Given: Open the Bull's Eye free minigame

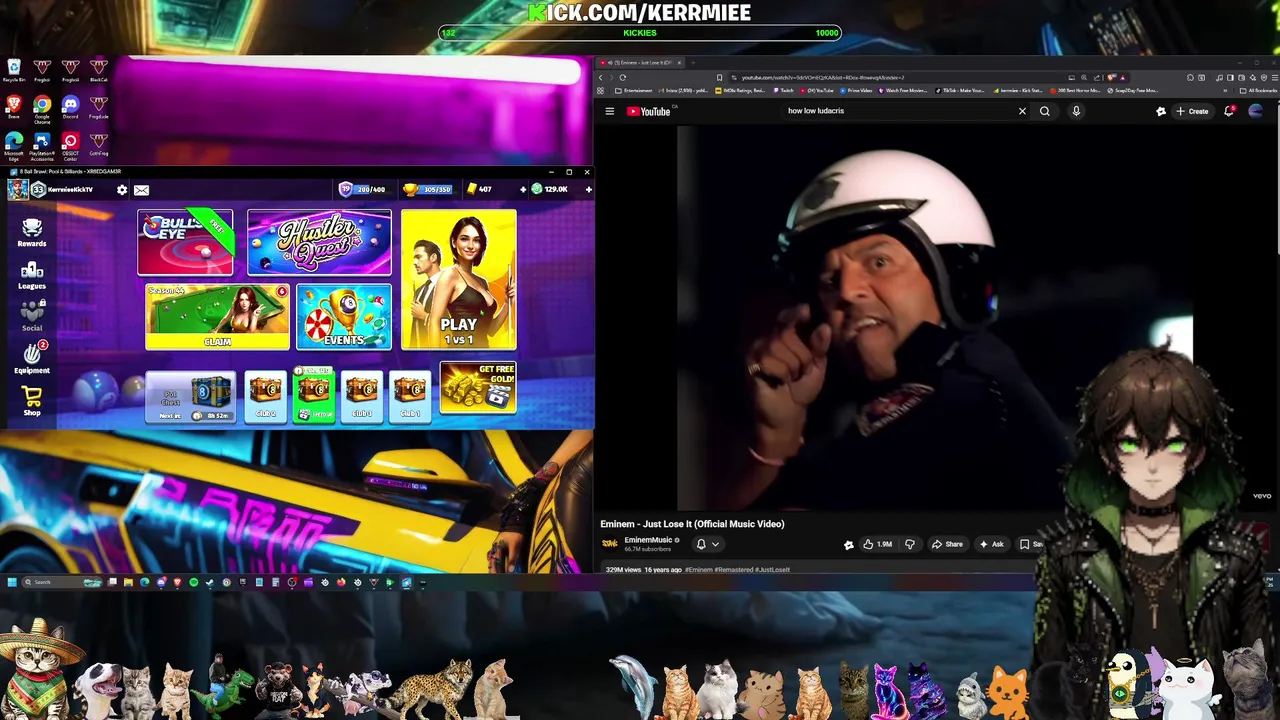Looking at the screenshot, I should [x=185, y=242].
